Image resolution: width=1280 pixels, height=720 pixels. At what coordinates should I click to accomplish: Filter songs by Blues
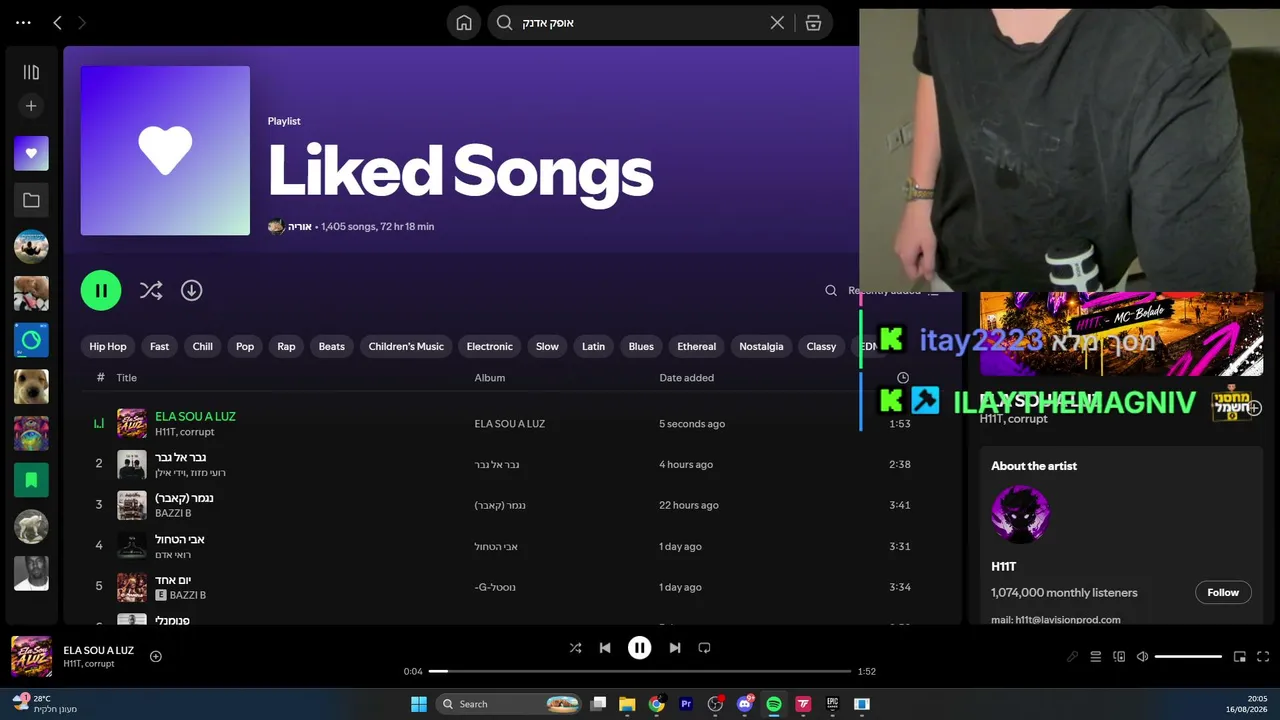pyautogui.click(x=641, y=347)
